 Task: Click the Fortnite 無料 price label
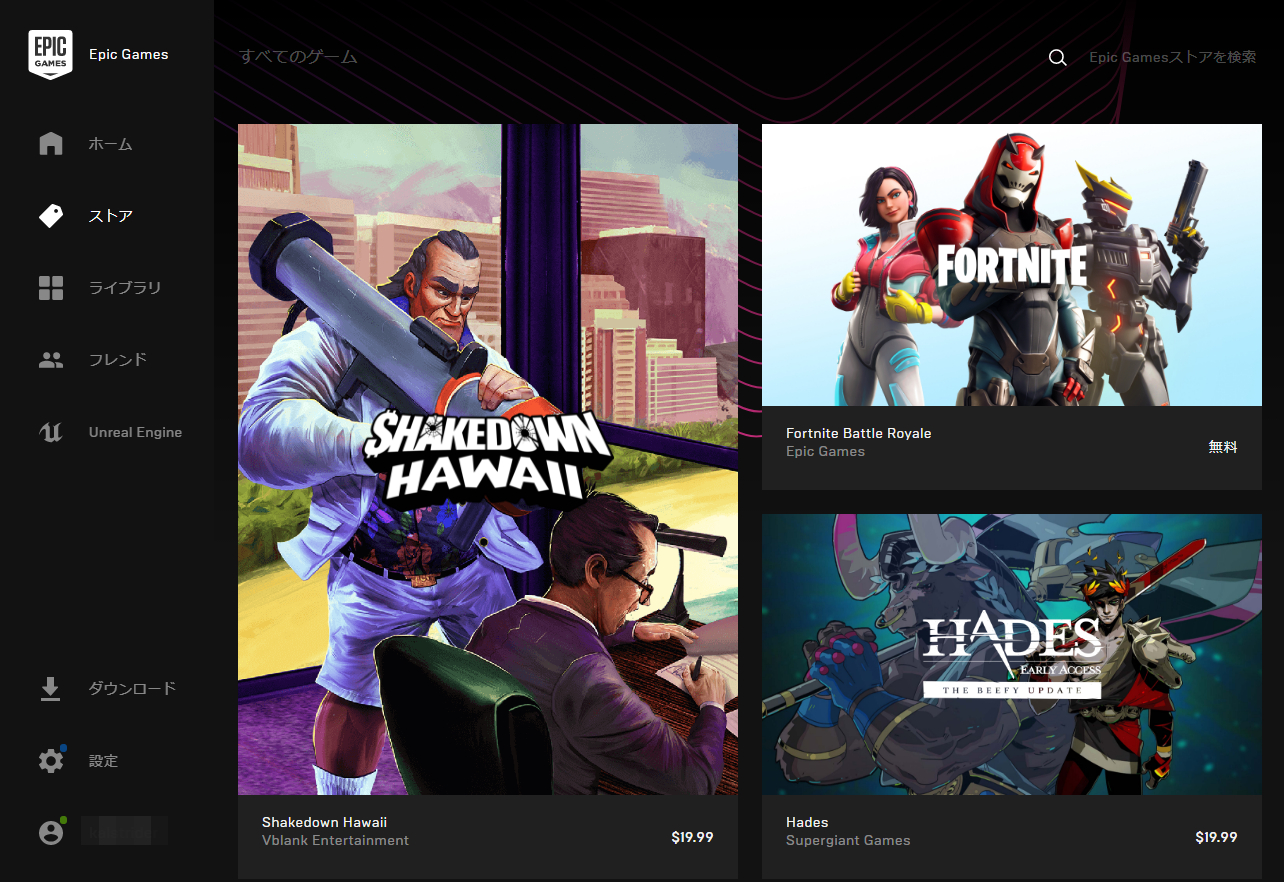click(1223, 447)
